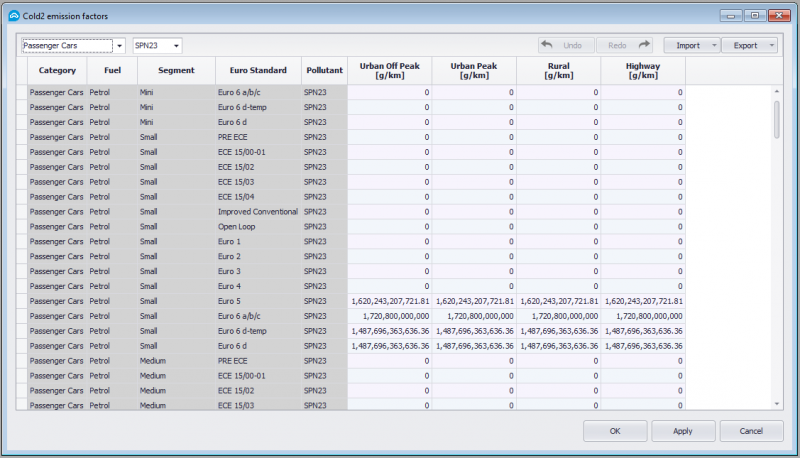This screenshot has height=458, width=800.
Task: Close the Cold2 emission factors window
Action: [779, 14]
